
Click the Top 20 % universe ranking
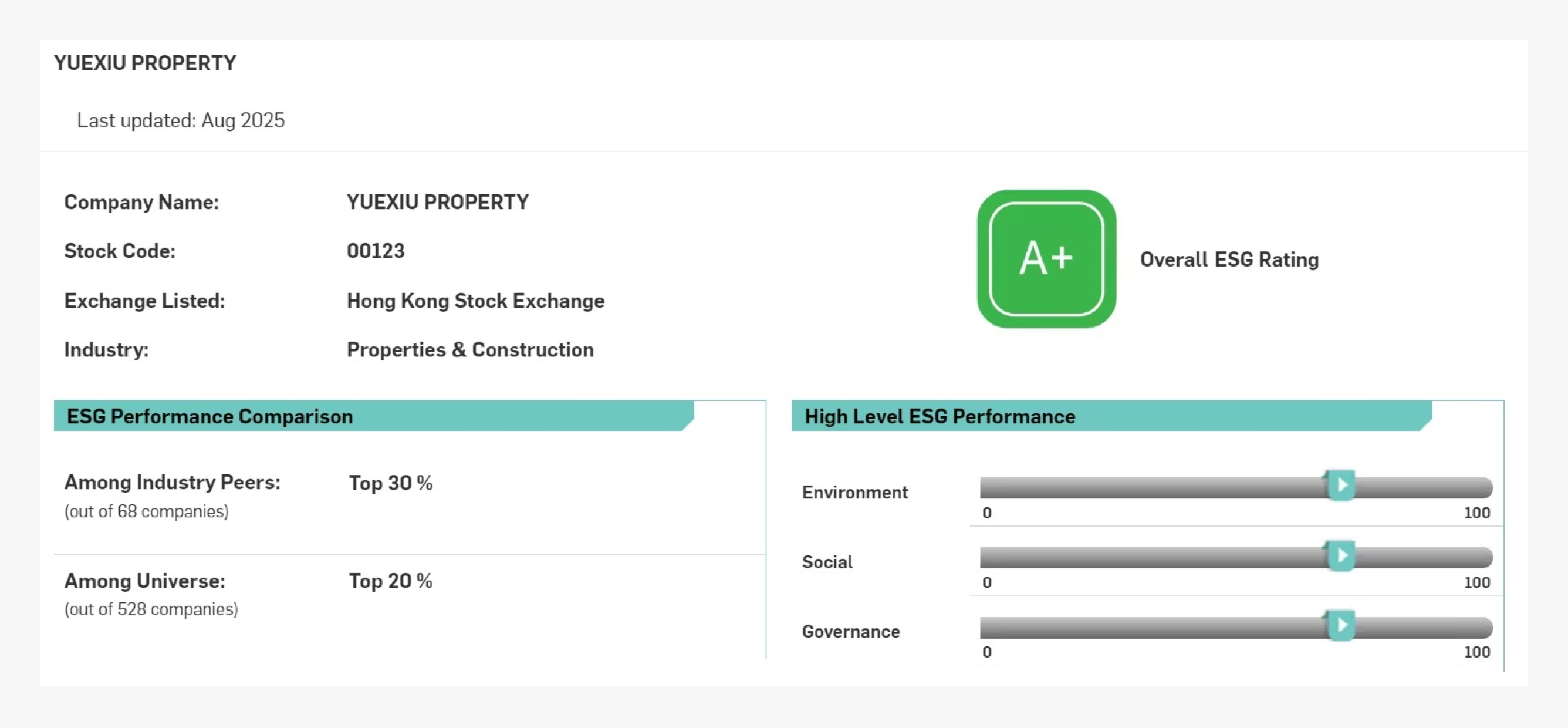pos(390,581)
